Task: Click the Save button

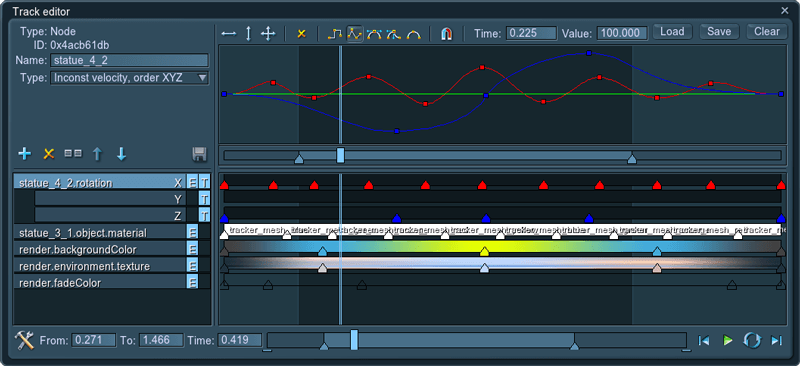Action: tap(719, 32)
